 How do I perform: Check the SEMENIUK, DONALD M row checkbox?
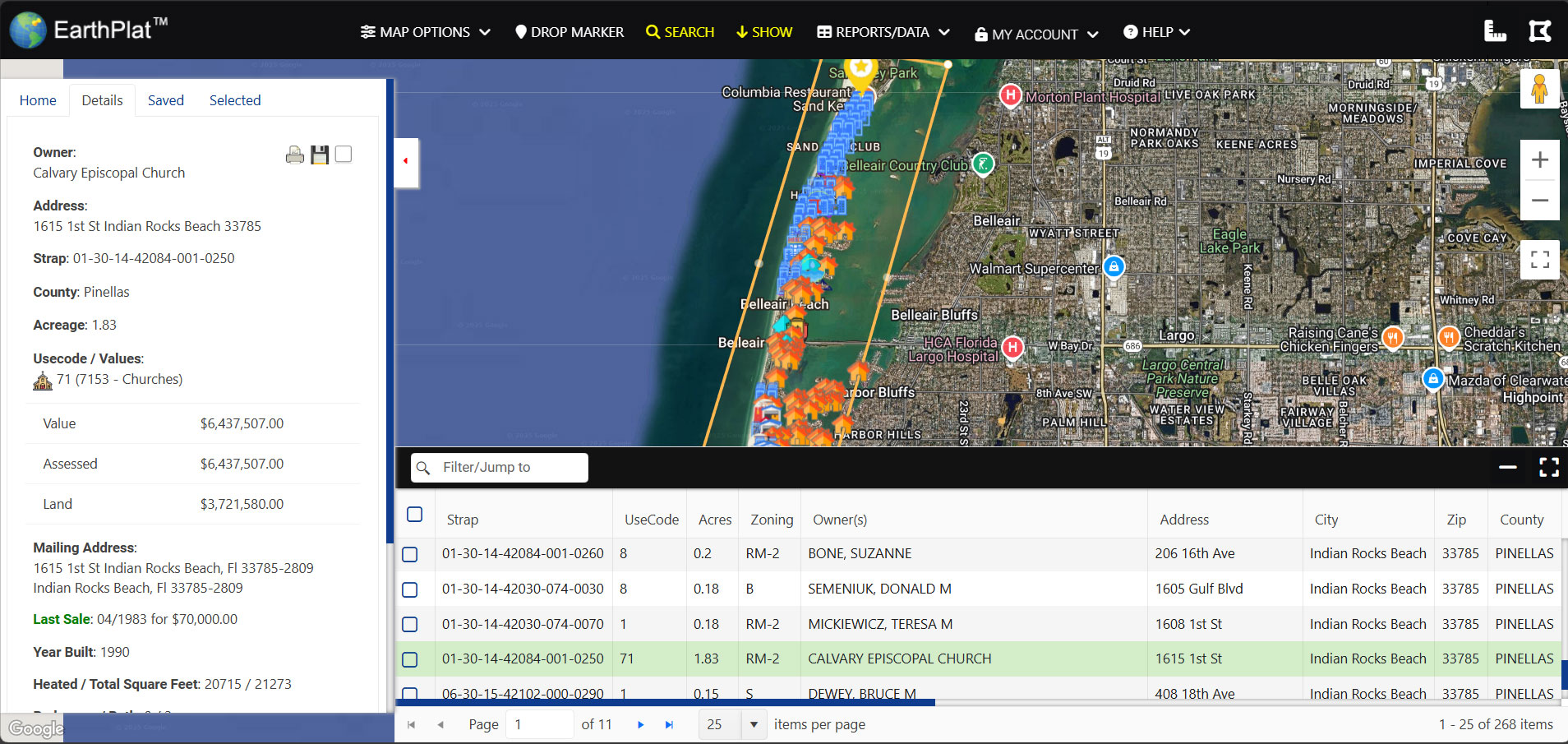pos(410,590)
